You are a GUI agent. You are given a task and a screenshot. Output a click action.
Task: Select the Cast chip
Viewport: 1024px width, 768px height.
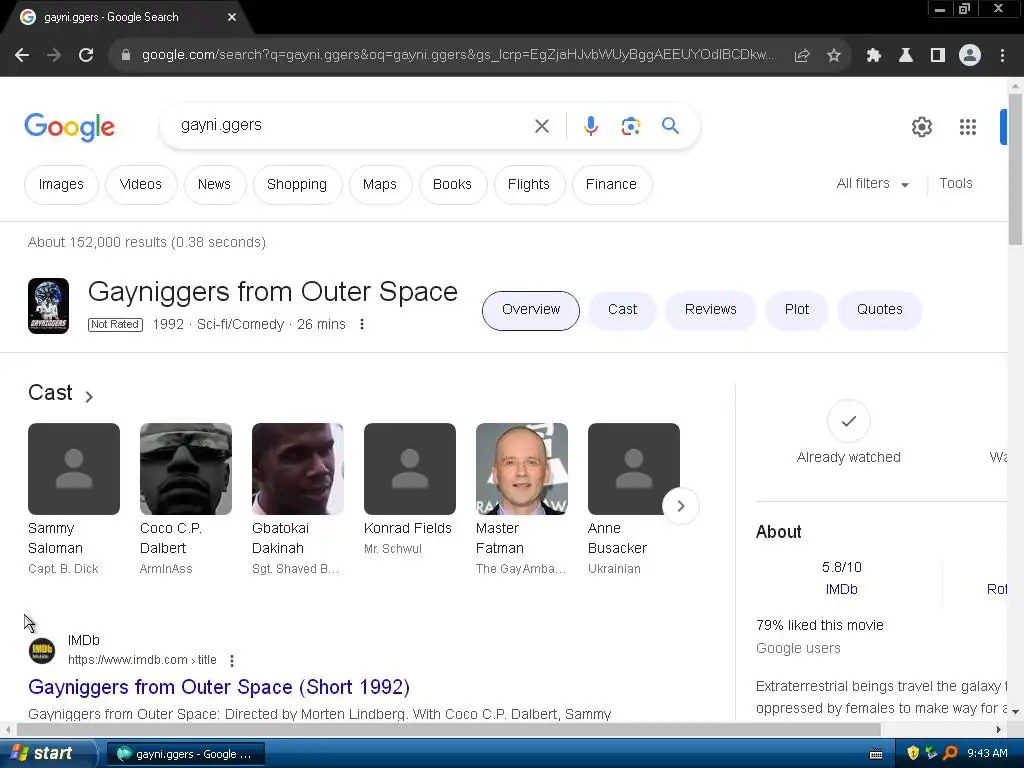622,310
